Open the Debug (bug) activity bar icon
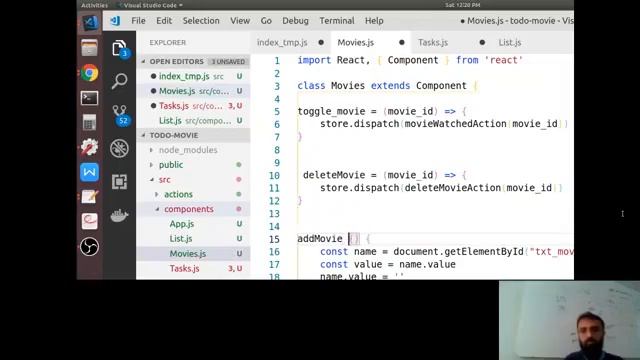The height and width of the screenshot is (360, 640). [119, 148]
